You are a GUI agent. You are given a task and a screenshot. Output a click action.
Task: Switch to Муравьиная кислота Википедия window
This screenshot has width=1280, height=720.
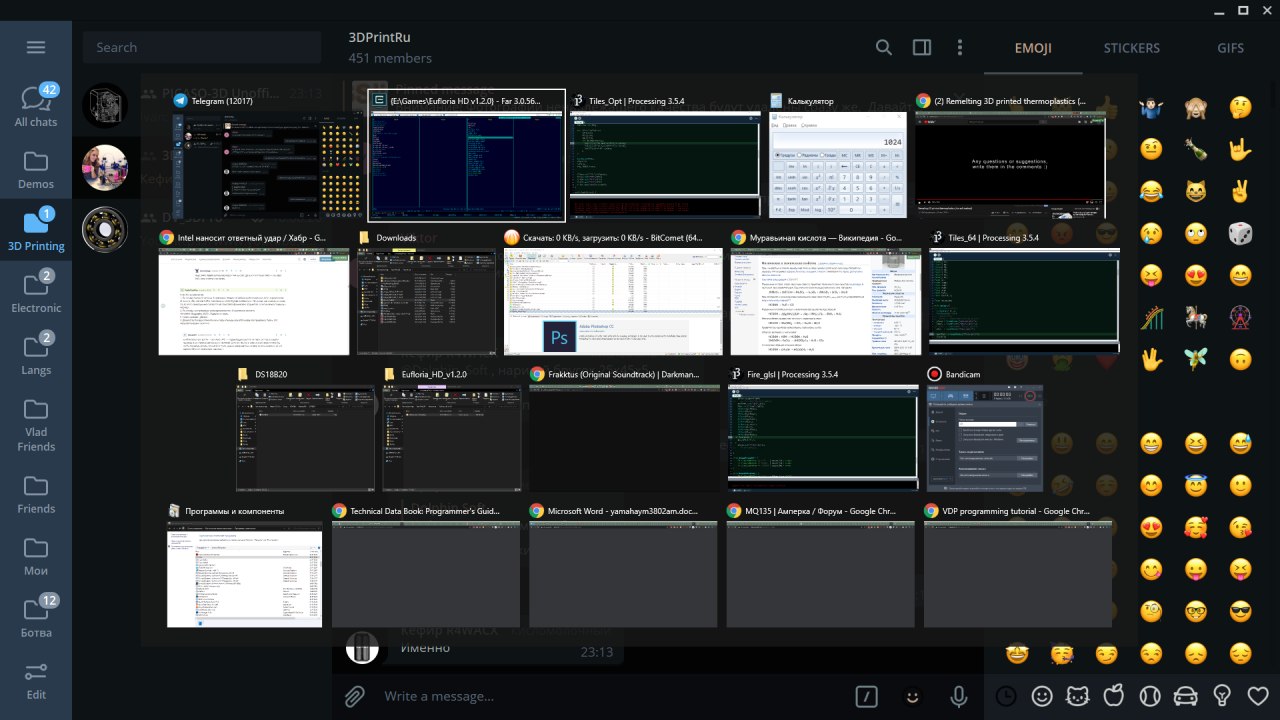point(826,292)
